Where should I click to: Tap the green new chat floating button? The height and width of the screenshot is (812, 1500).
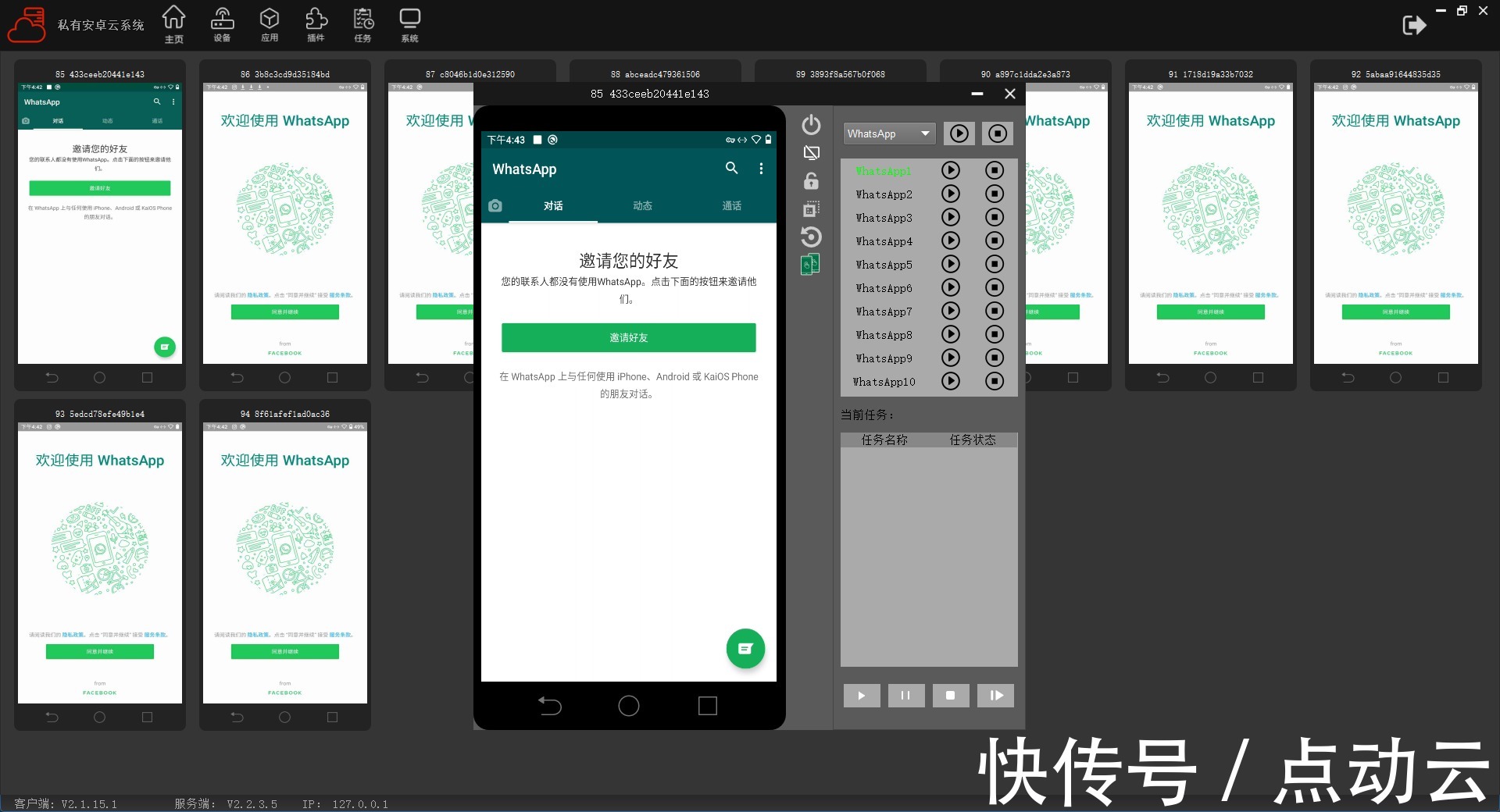(745, 648)
